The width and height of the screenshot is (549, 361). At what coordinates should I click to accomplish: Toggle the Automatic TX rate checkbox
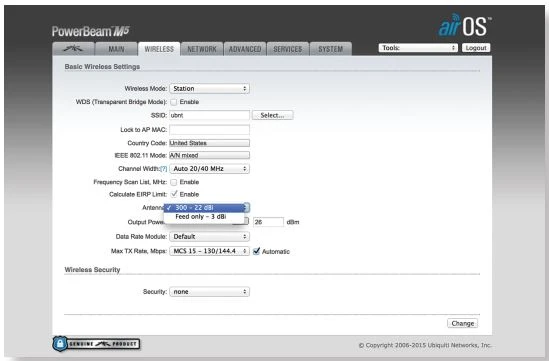coord(256,251)
